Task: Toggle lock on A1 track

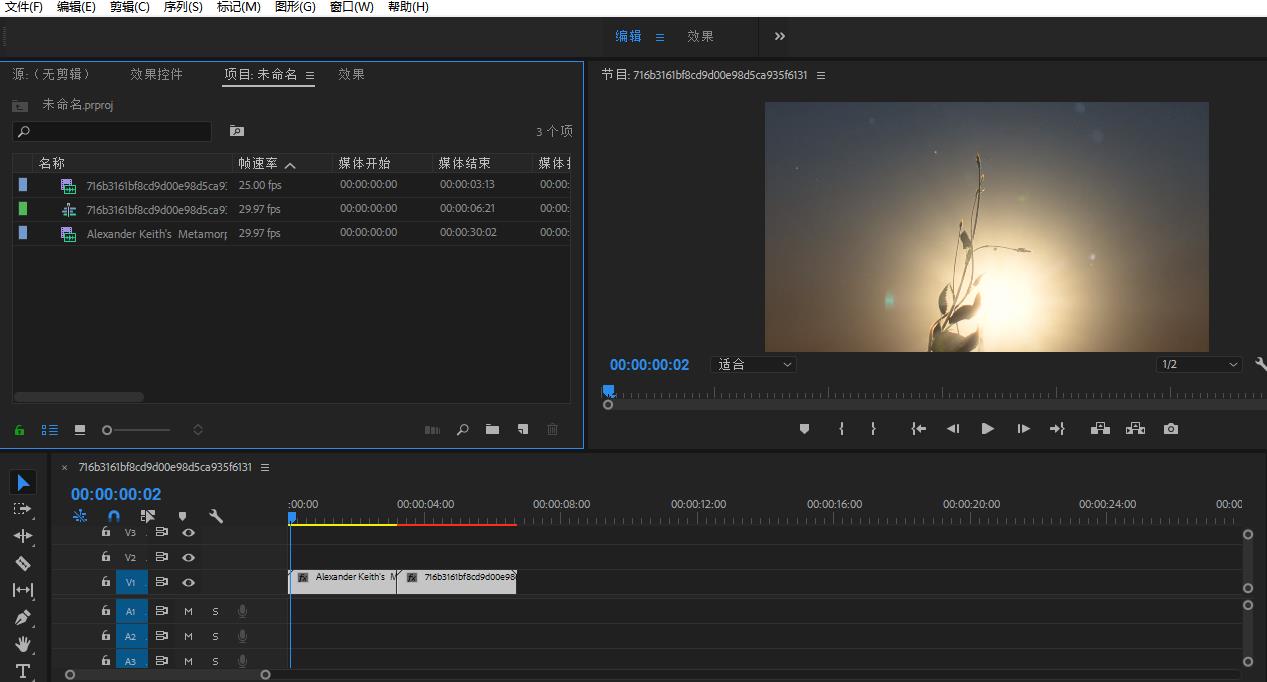Action: 106,610
